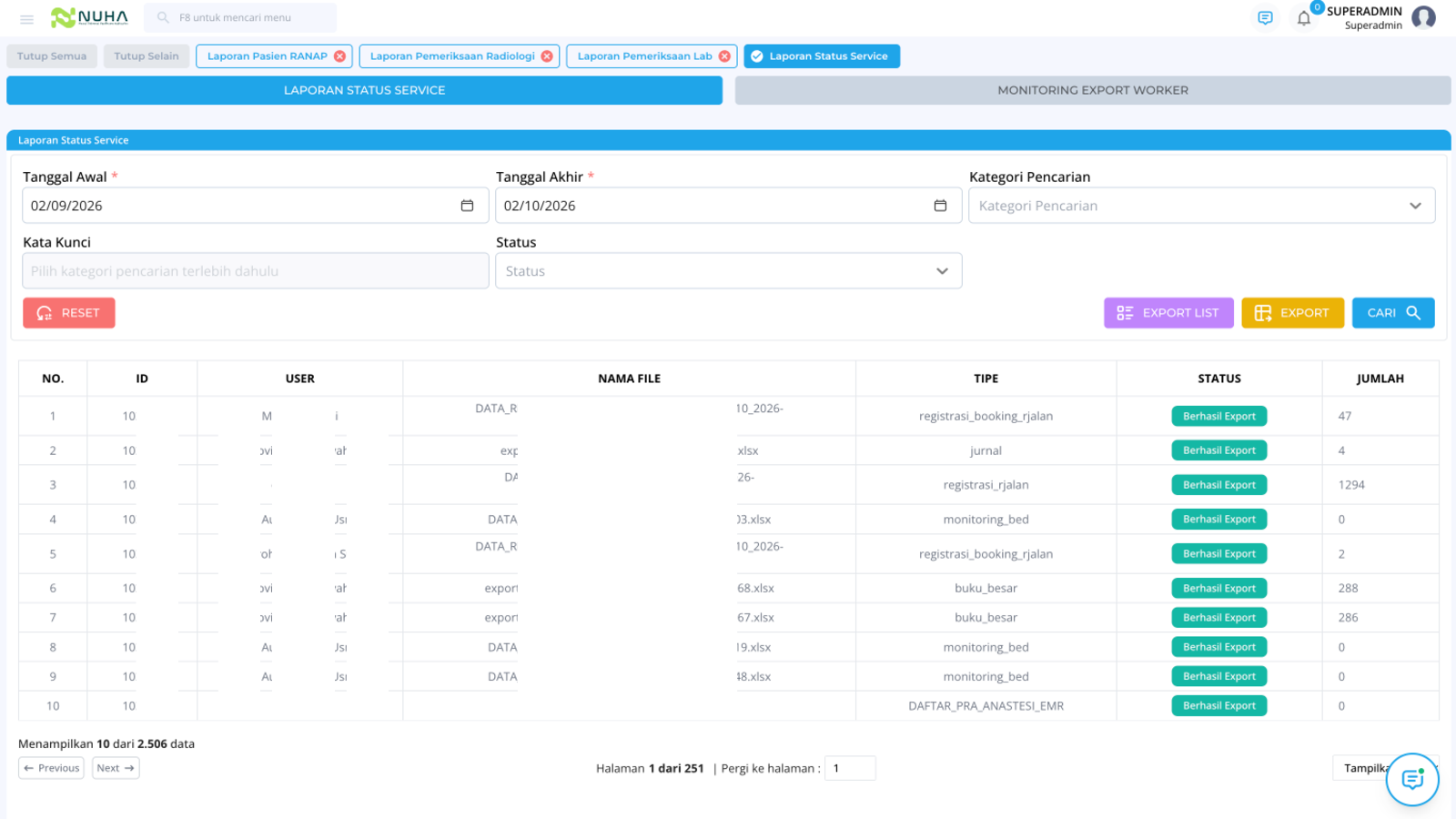Reset the search filters
This screenshot has width=1456, height=819.
69,313
